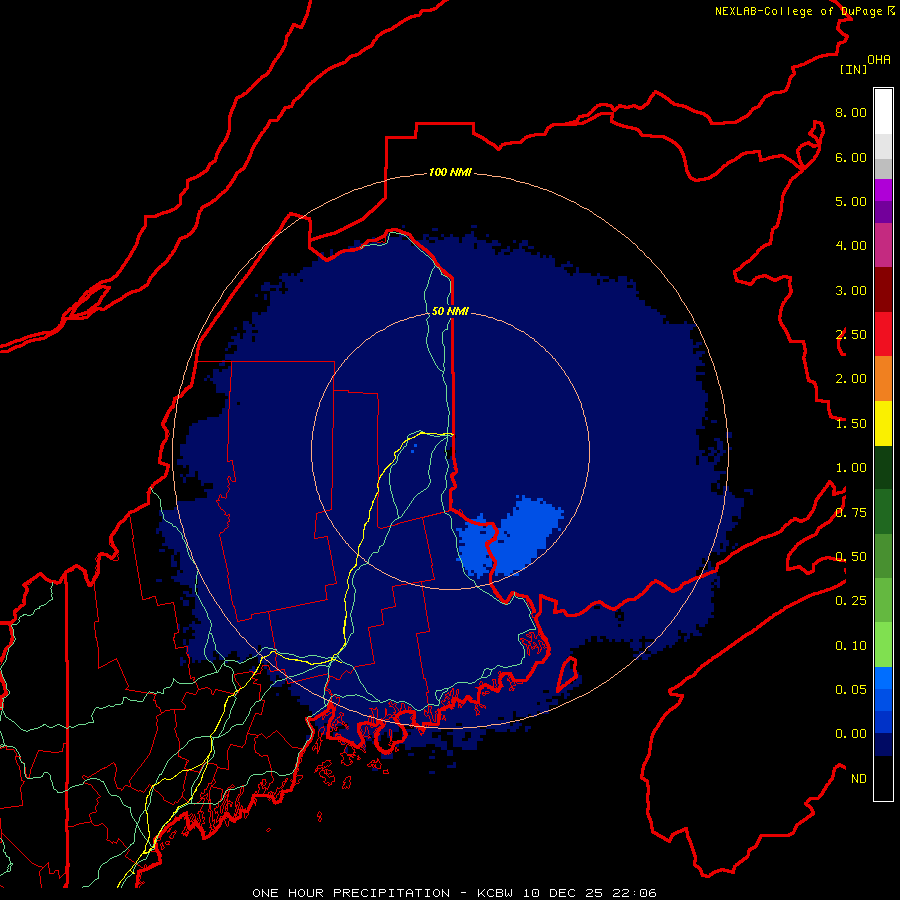The height and width of the screenshot is (900, 900).
Task: Click the [IN] units label
Action: (x=853, y=69)
